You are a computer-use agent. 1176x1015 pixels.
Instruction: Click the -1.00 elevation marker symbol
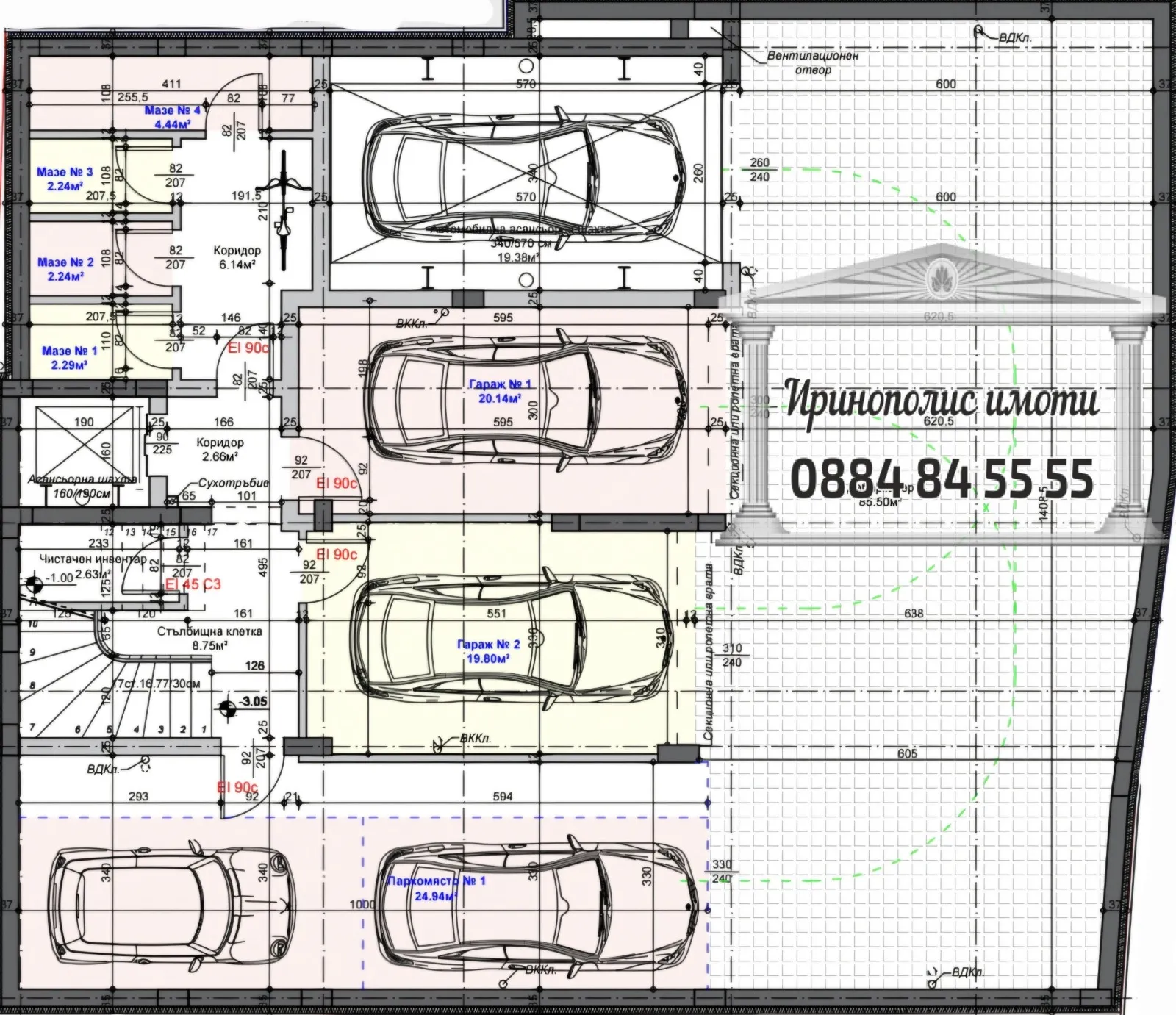click(32, 585)
